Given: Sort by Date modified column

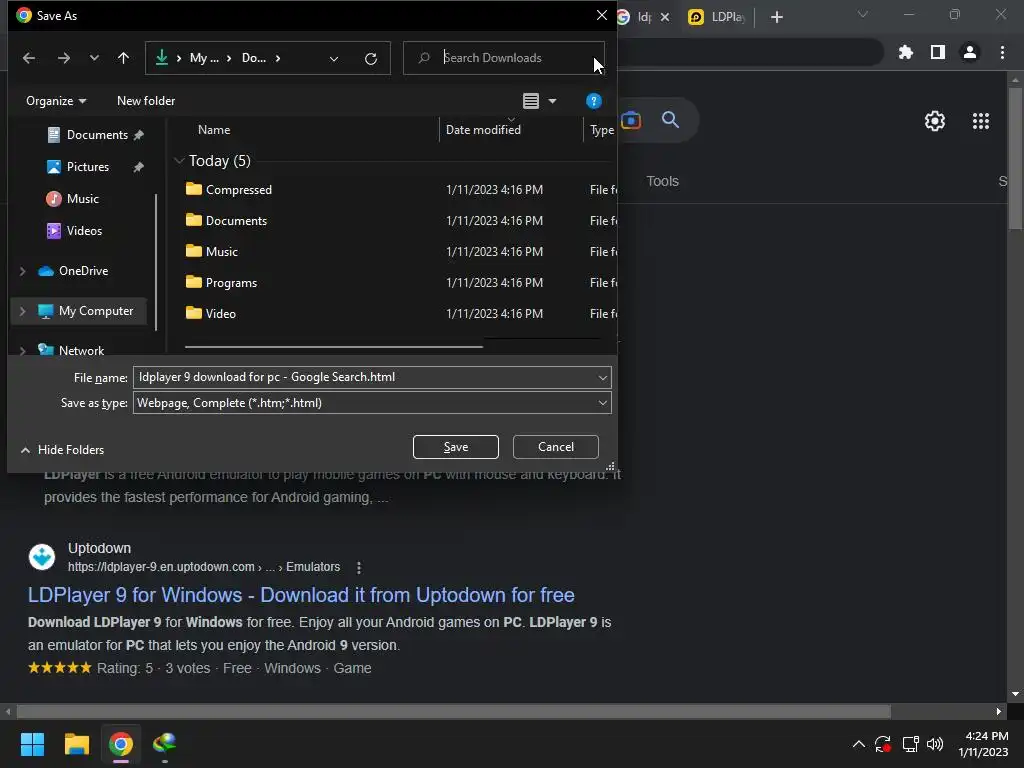Looking at the screenshot, I should [483, 130].
